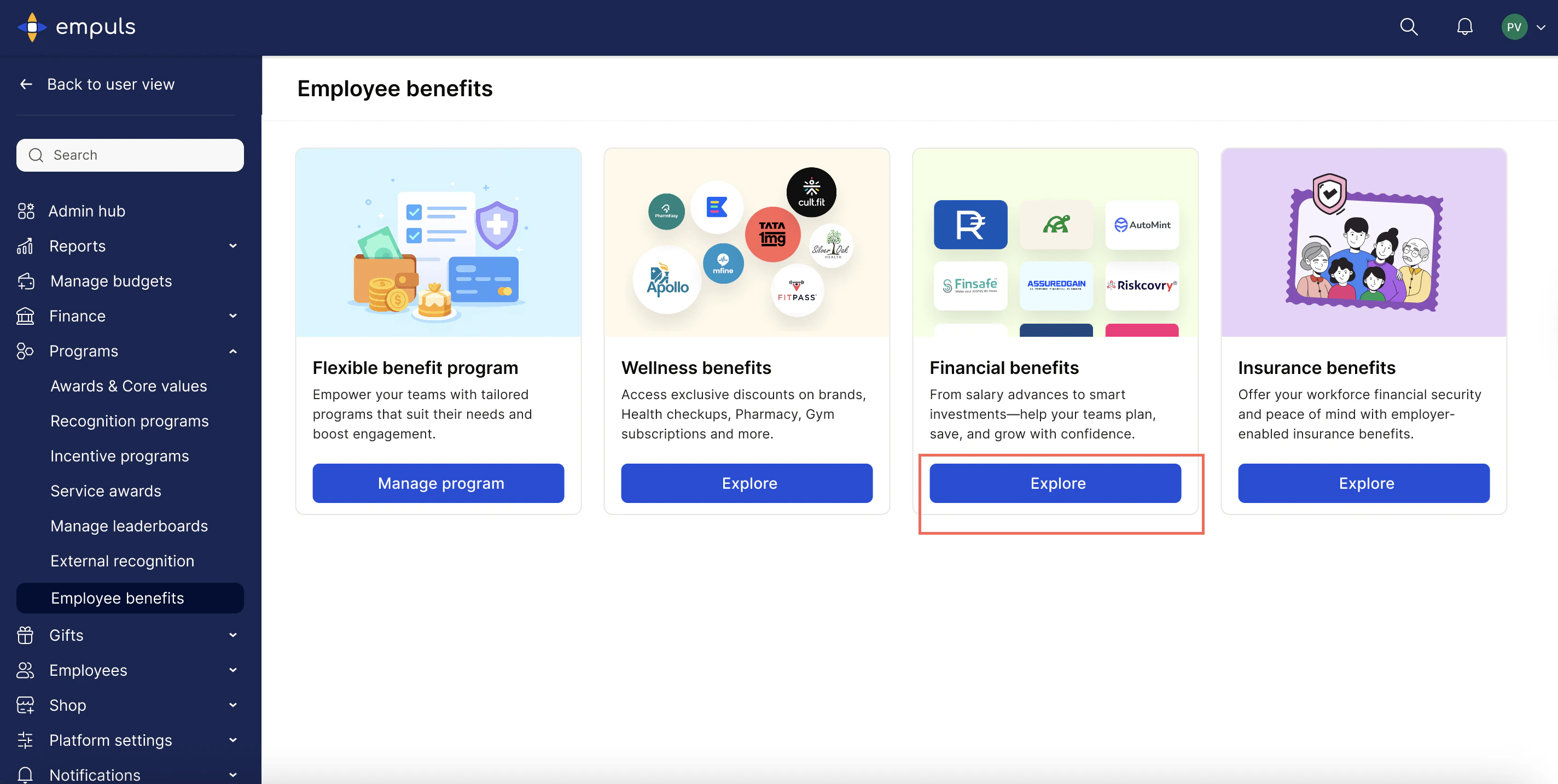Click the Silver Oak Health logo

click(831, 246)
